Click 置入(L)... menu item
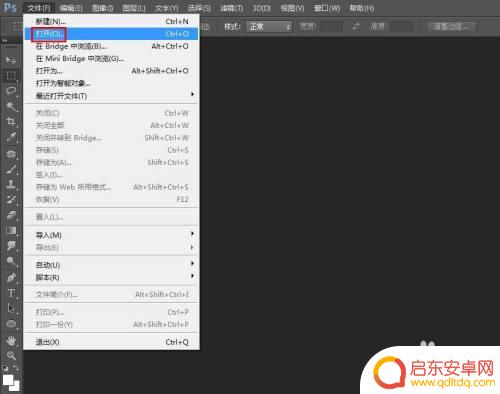This screenshot has height=394, width=500. pyautogui.click(x=111, y=217)
